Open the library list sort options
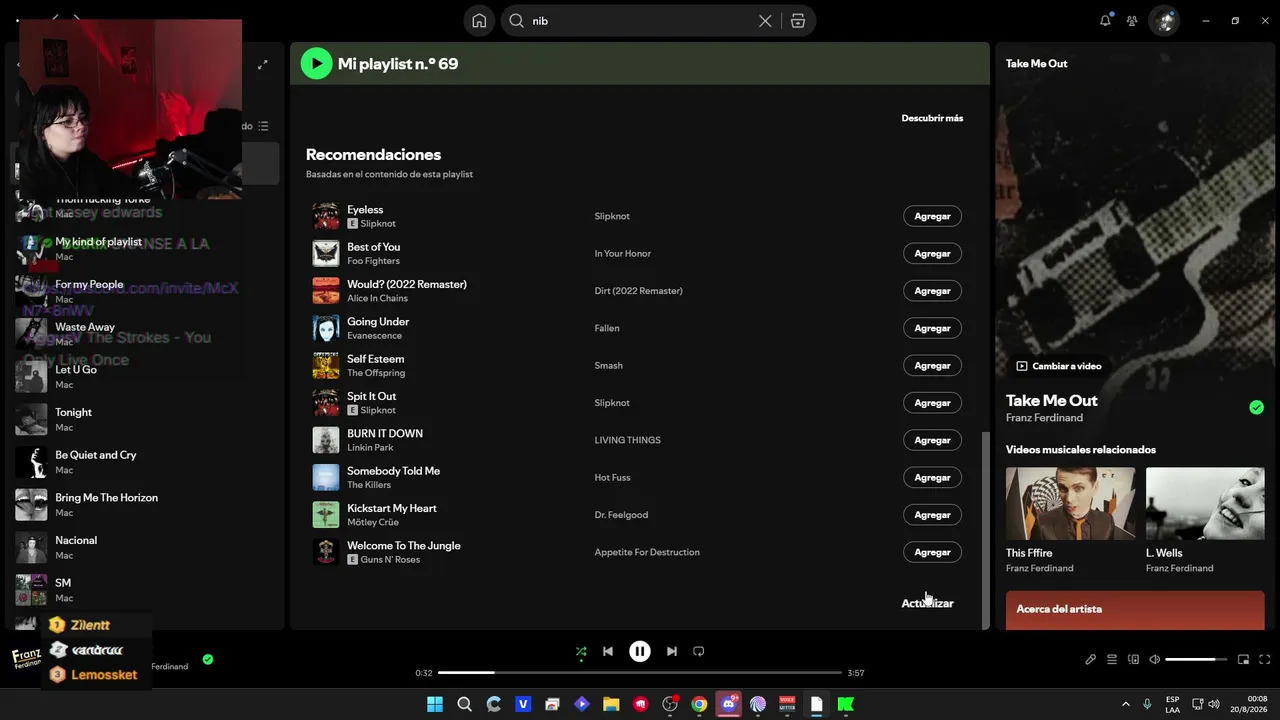The image size is (1280, 720). click(263, 126)
